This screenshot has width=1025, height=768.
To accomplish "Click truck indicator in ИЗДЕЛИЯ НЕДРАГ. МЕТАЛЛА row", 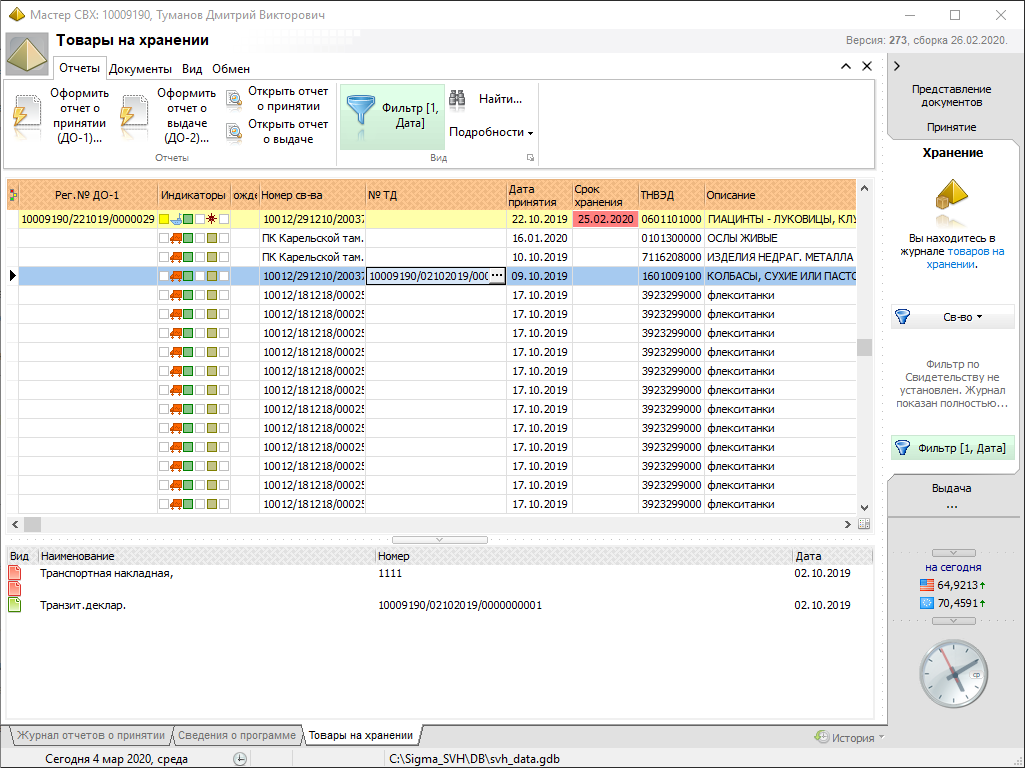I will 176,258.
